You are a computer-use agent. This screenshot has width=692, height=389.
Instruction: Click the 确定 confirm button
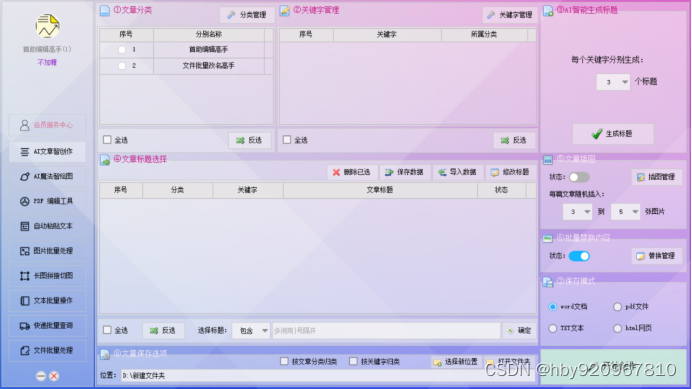(x=519, y=331)
